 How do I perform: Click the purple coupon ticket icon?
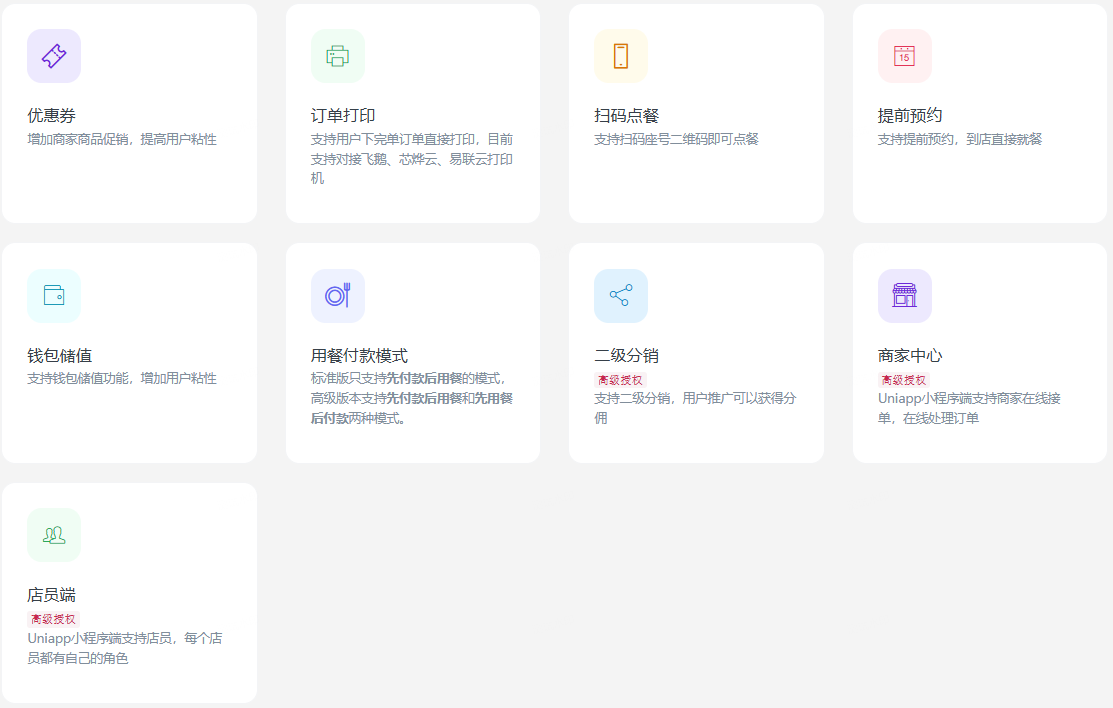[54, 56]
